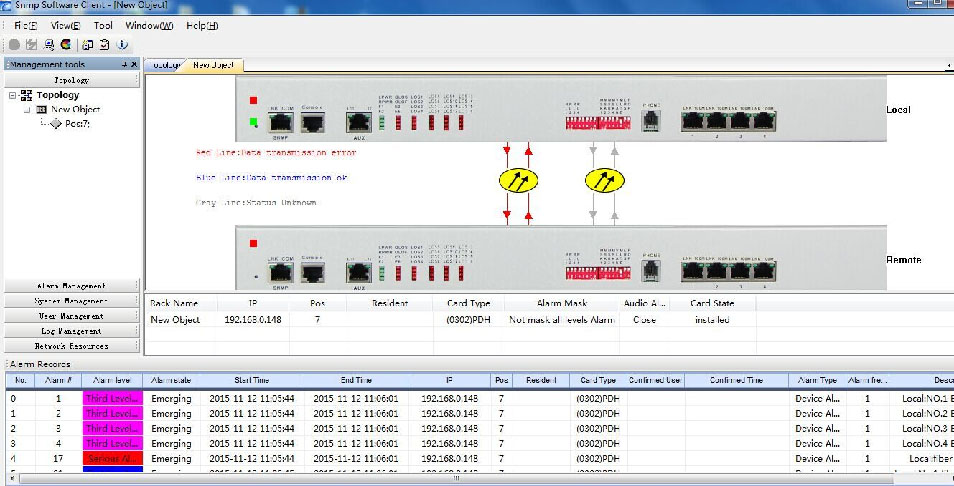Click the Card State cell reading installed
954x486 pixels.
pos(712,319)
